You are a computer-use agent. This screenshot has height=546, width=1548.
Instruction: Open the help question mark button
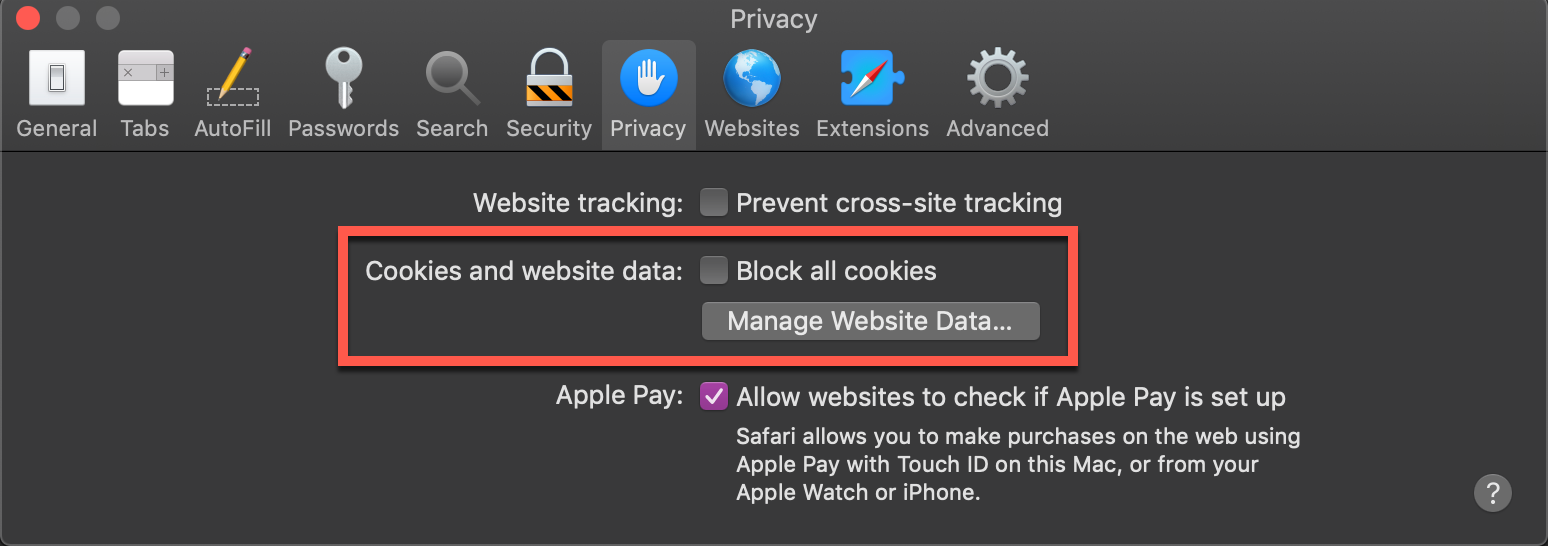coord(1492,492)
